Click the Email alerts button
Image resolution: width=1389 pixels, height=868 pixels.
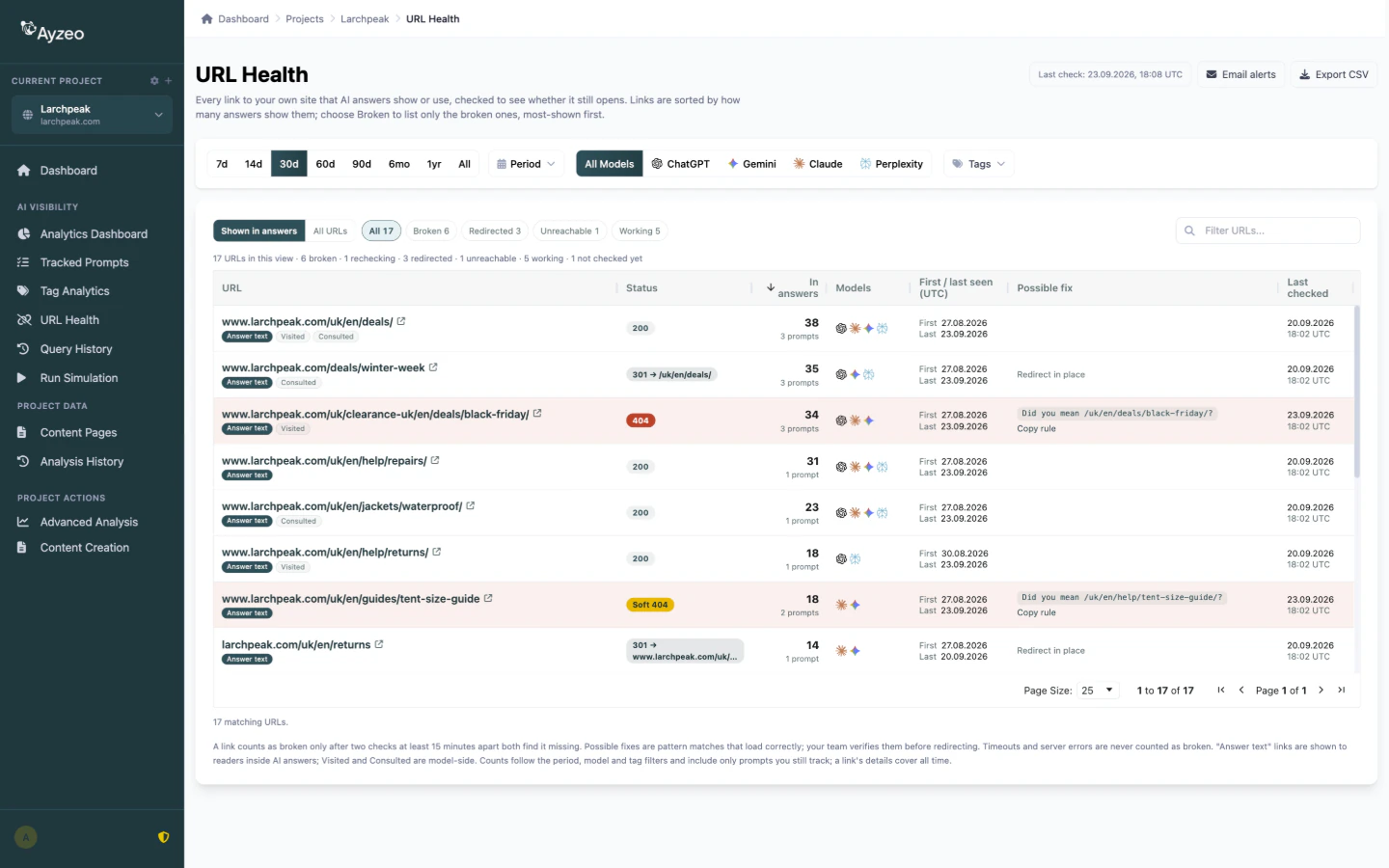click(1240, 74)
